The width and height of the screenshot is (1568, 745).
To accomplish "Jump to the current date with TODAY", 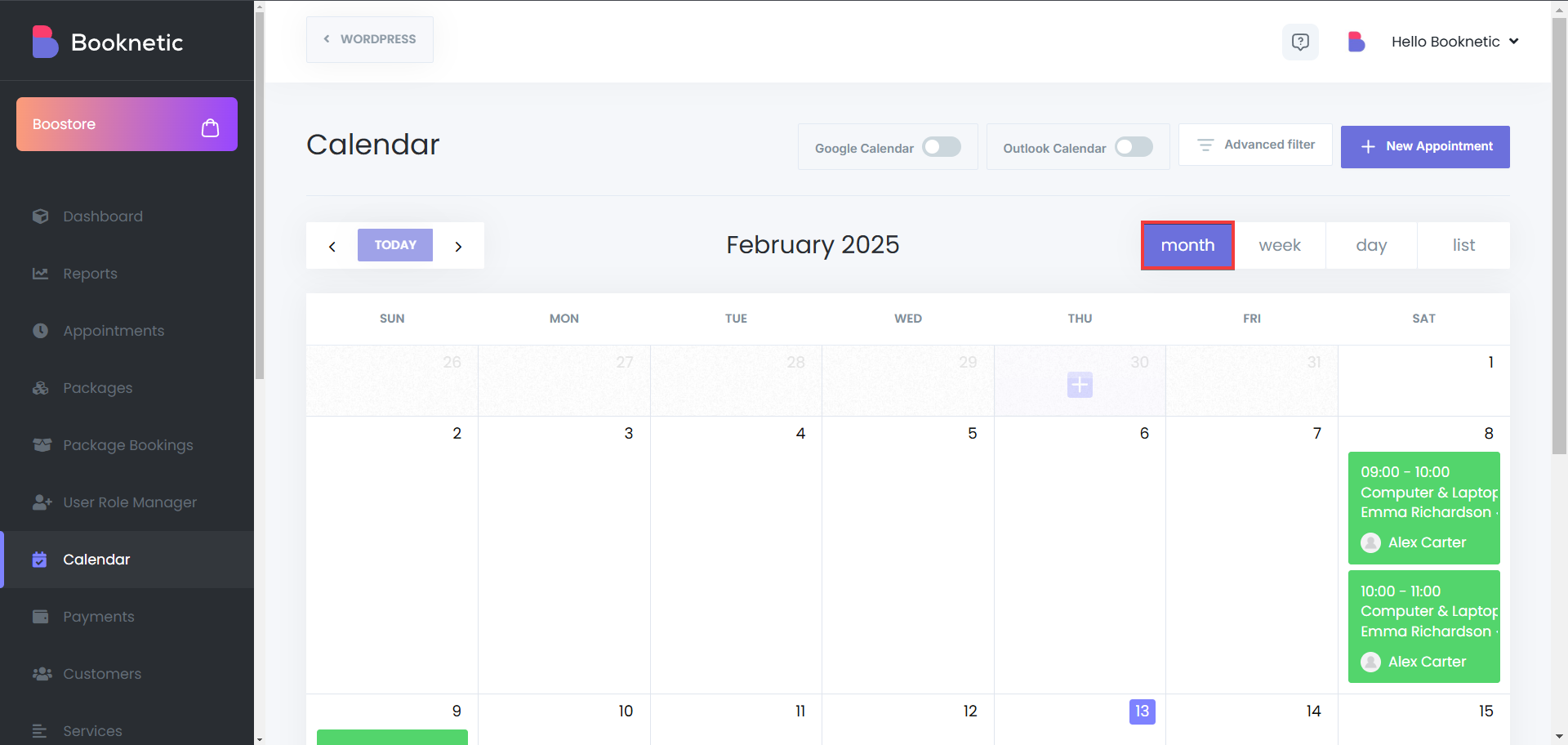I will (x=395, y=245).
